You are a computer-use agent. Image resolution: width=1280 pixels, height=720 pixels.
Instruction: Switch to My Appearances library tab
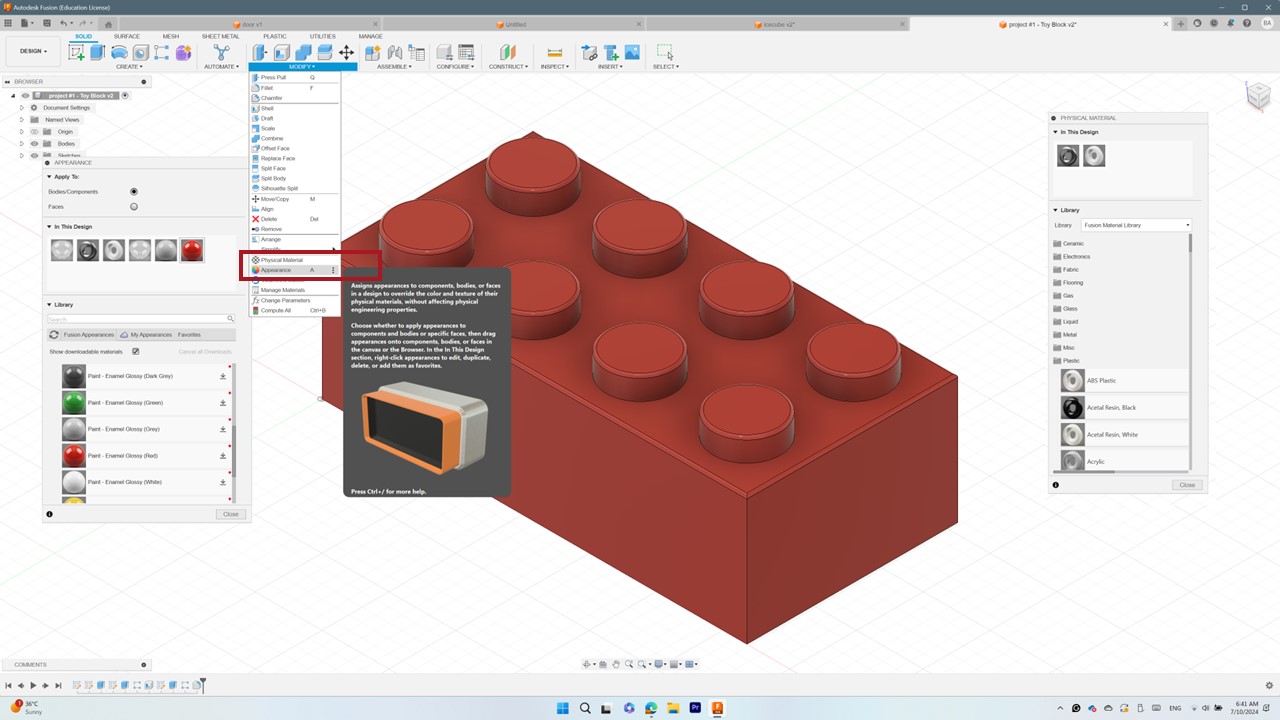coord(146,335)
